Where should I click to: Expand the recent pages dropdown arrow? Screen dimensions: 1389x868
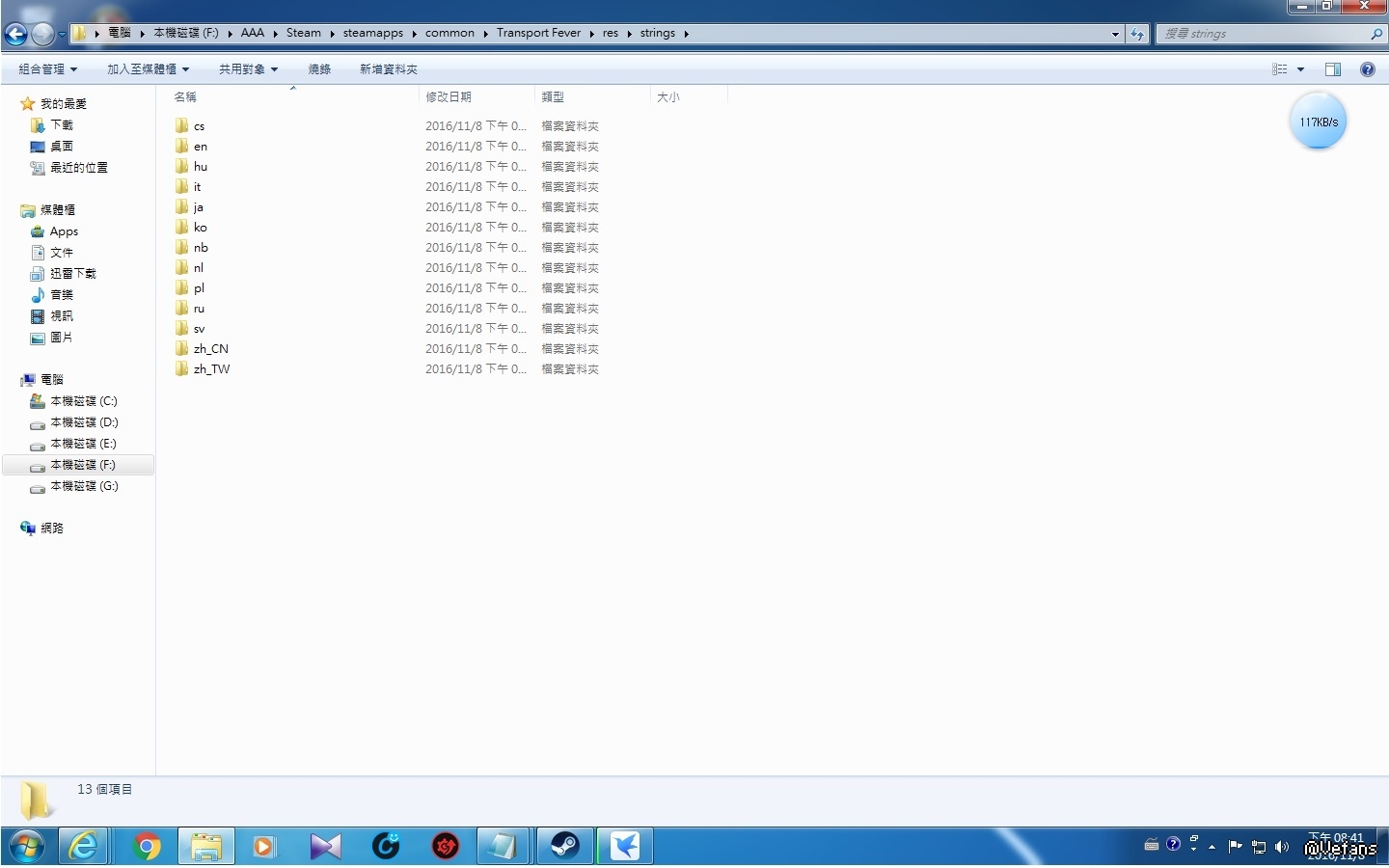63,35
